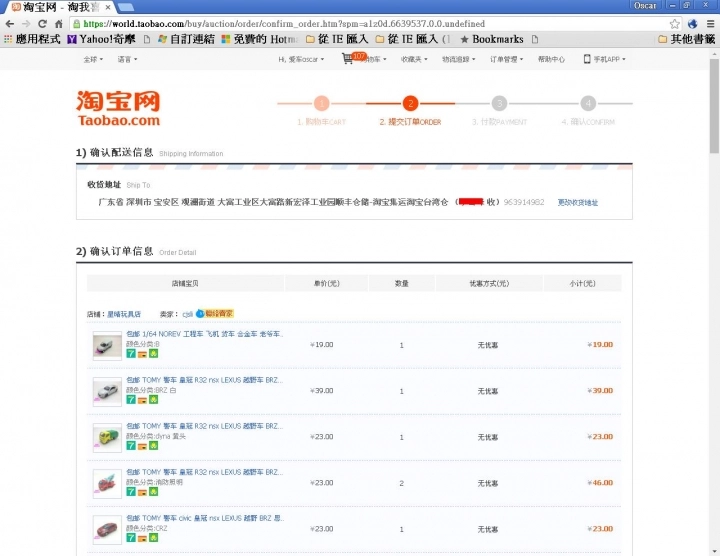Close the 淘宝网 browser tab
Screen dimensions: 720x556
tap(107, 7)
